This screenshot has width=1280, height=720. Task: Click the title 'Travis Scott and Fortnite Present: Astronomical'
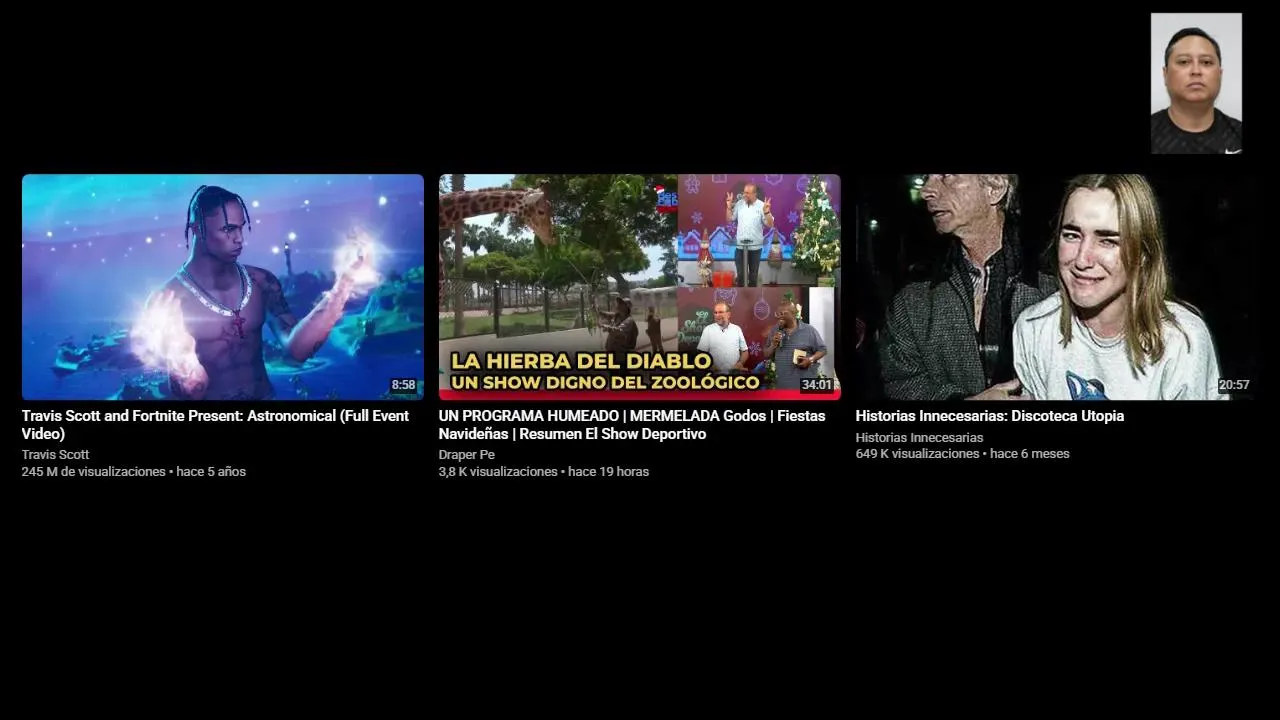(x=215, y=425)
